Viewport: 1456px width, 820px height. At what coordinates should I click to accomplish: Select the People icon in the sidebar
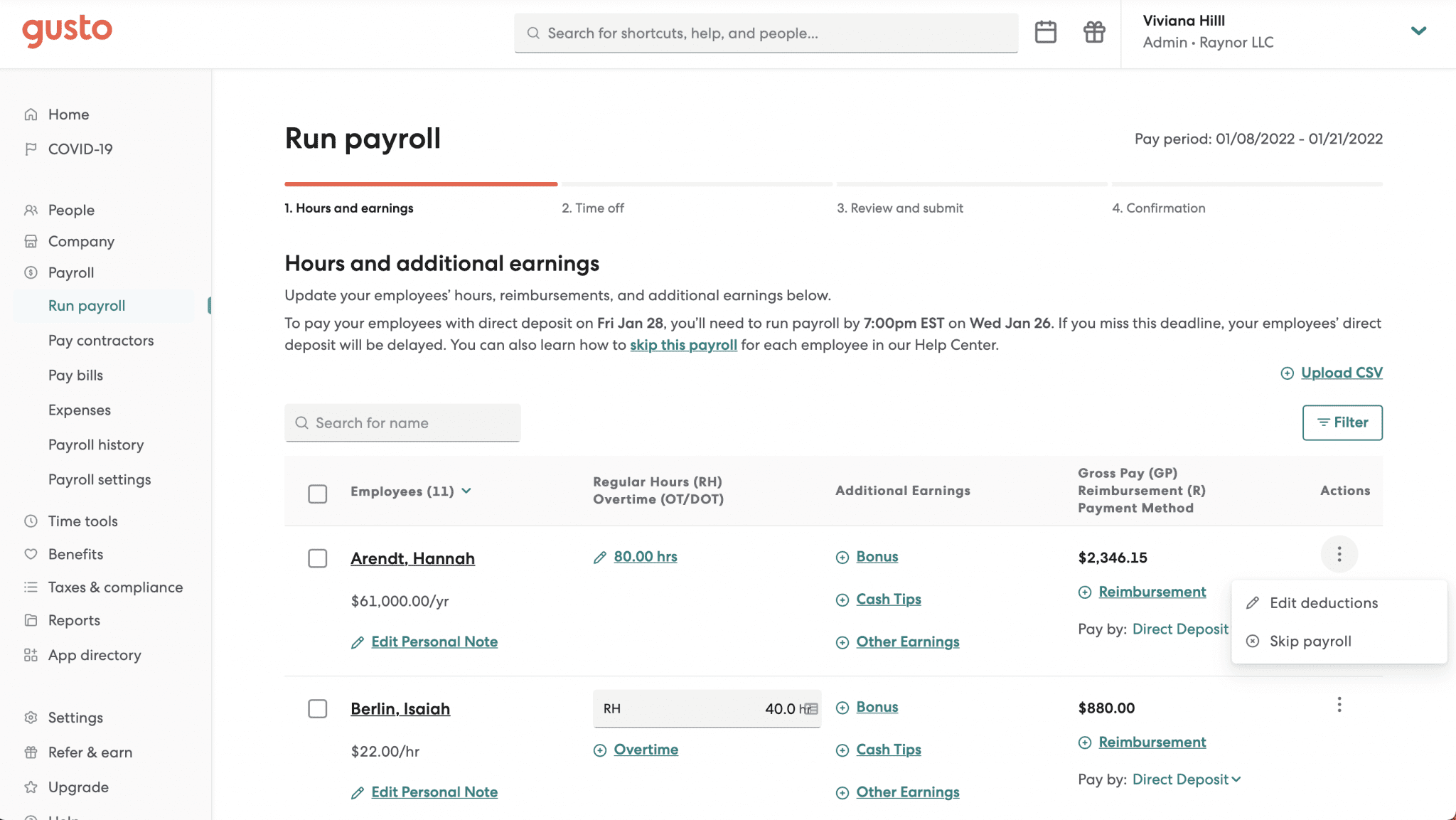[x=30, y=210]
